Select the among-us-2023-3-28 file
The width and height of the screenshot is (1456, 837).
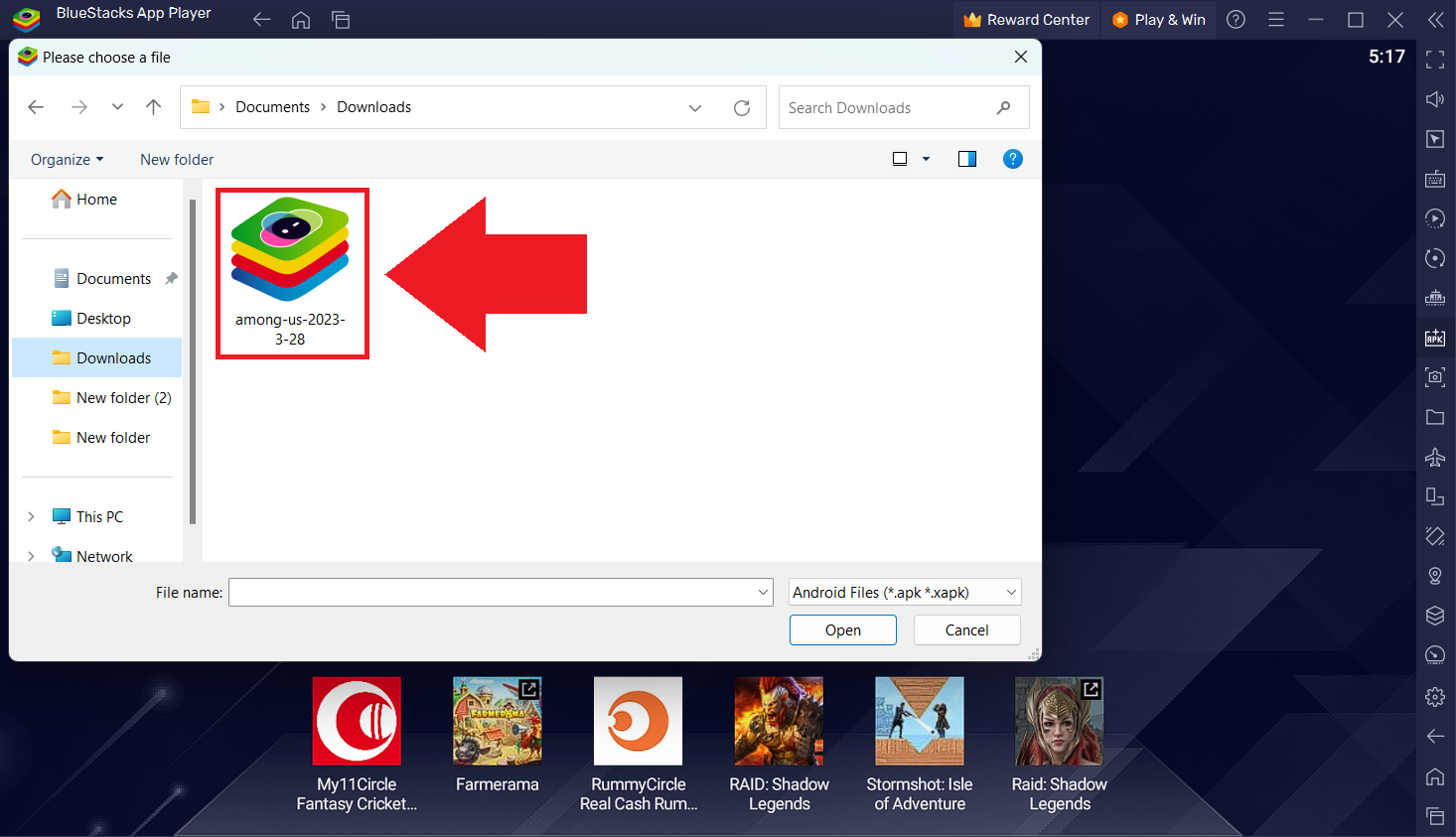click(x=292, y=273)
